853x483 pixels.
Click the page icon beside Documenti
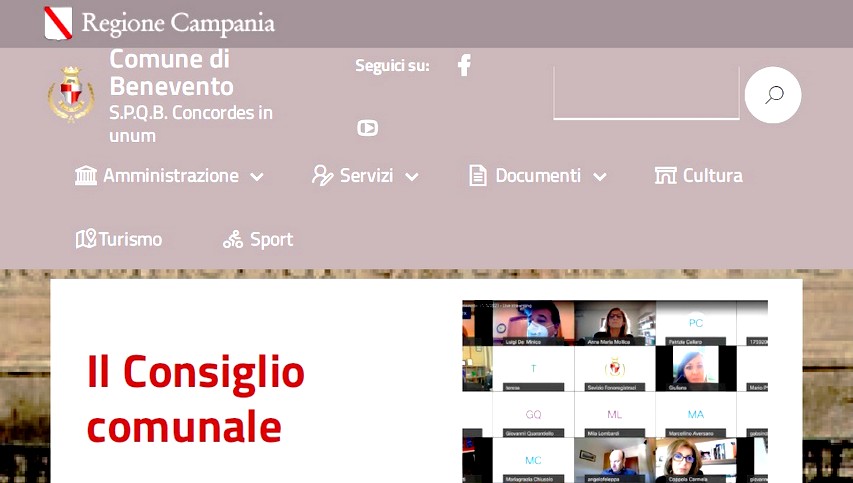click(x=478, y=176)
